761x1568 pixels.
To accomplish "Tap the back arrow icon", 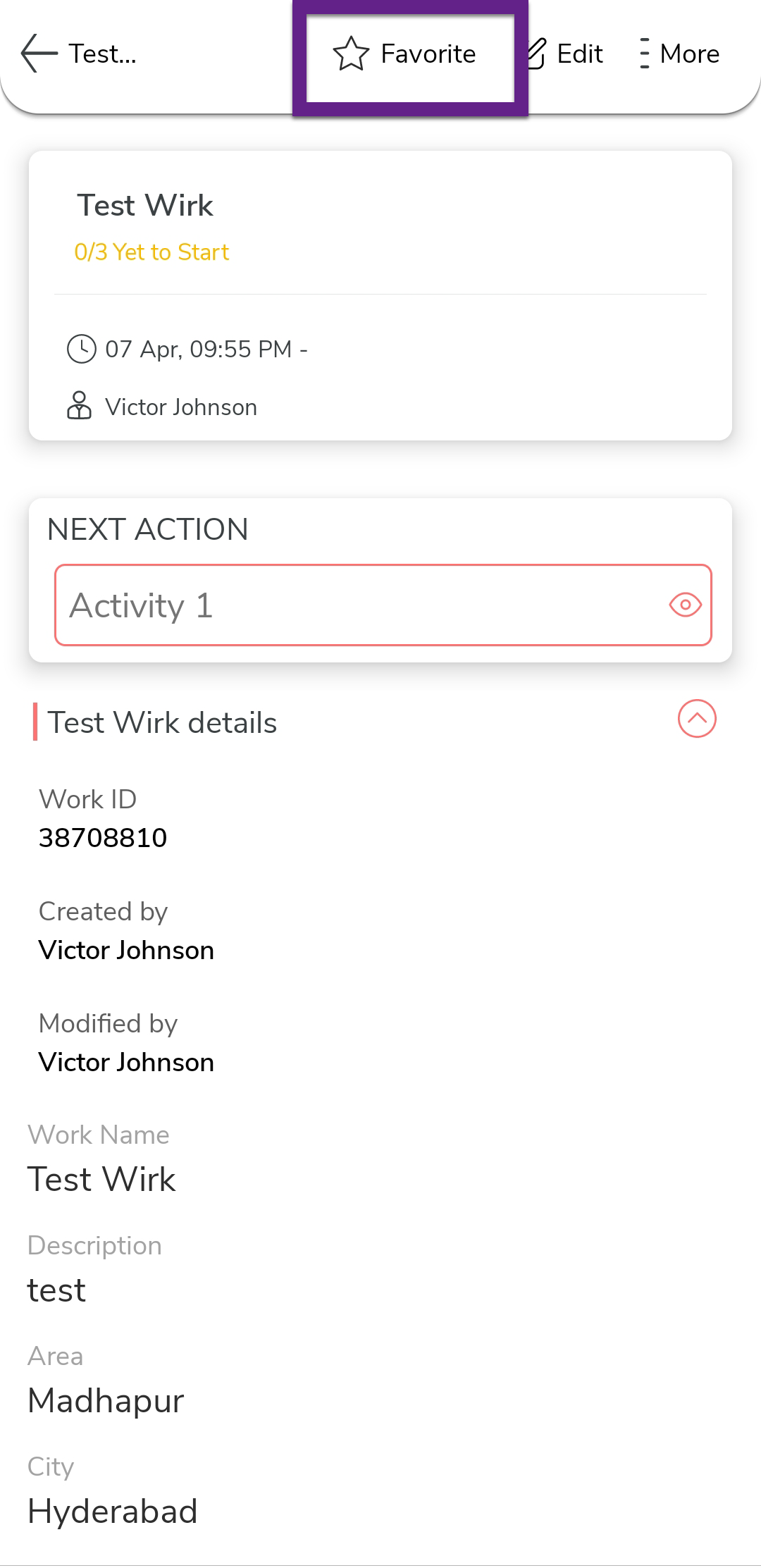I will click(39, 54).
